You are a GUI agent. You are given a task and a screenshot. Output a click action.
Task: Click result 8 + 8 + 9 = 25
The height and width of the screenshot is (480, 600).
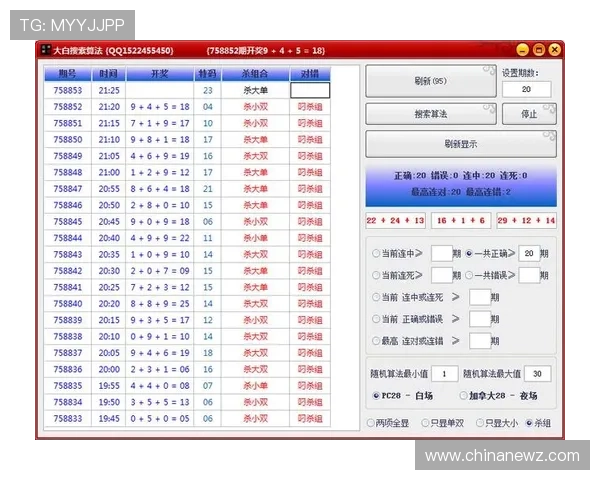click(160, 304)
